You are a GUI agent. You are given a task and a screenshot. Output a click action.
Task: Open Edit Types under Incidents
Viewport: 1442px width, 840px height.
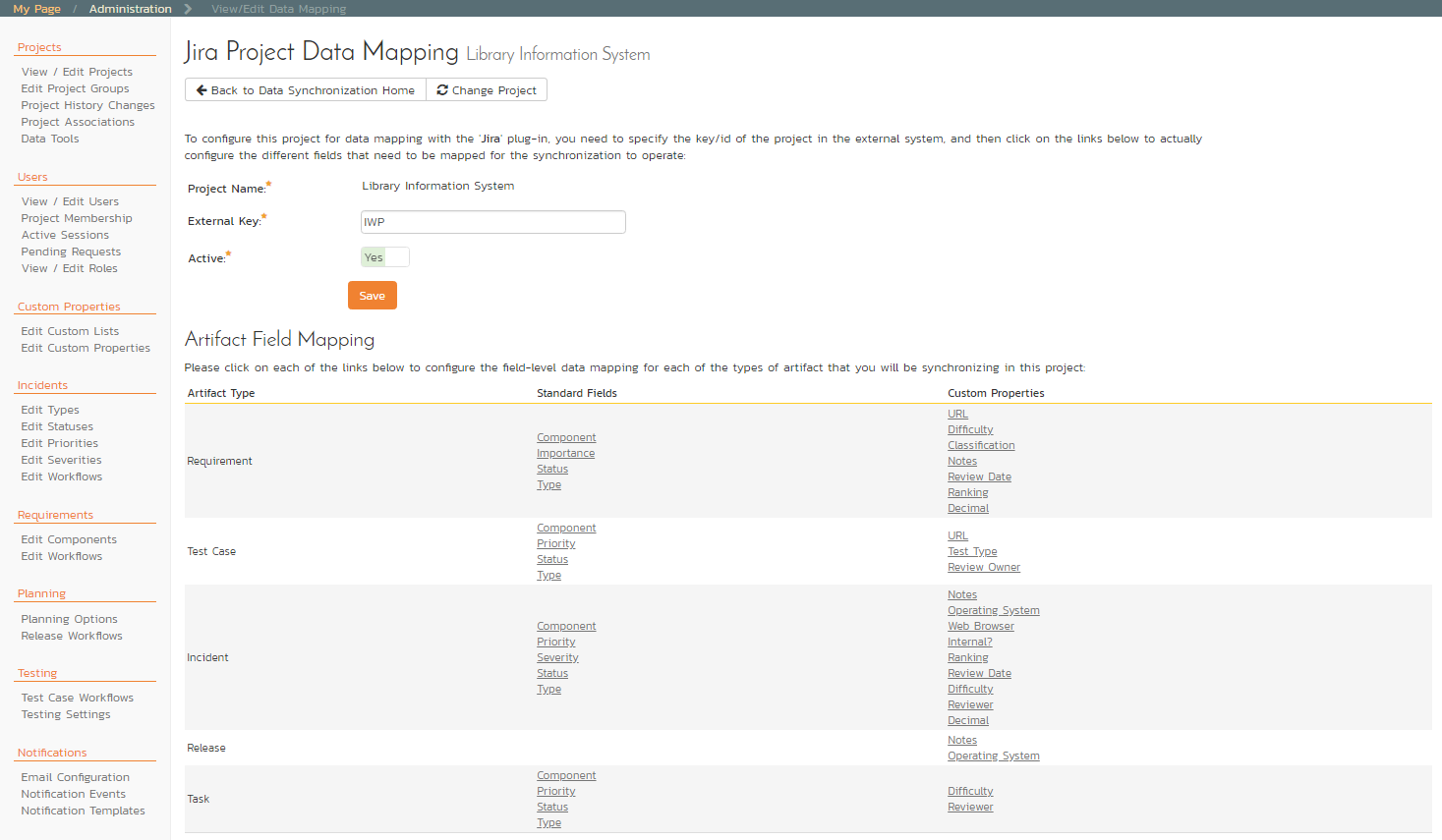(x=50, y=410)
